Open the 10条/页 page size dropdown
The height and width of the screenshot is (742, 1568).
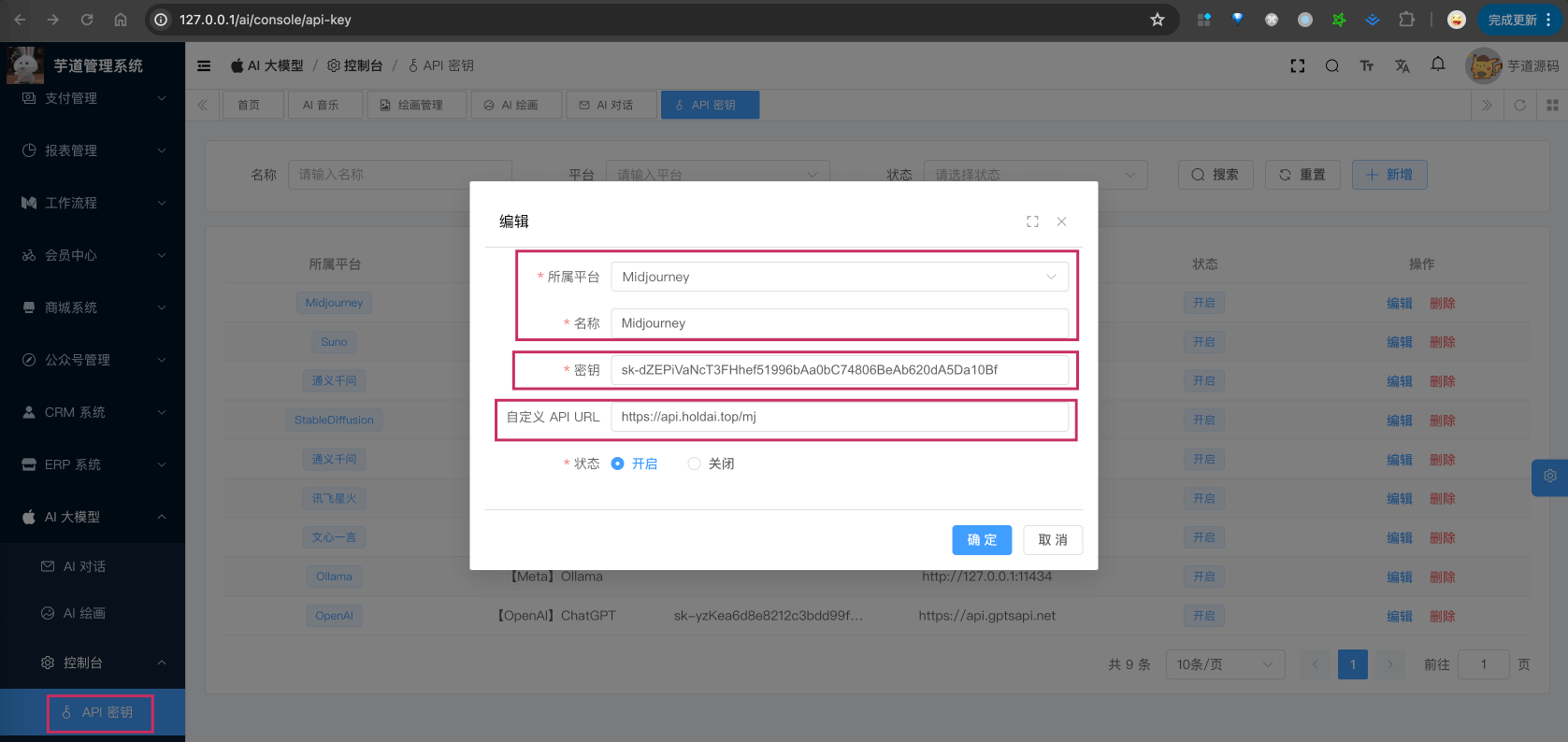point(1224,664)
